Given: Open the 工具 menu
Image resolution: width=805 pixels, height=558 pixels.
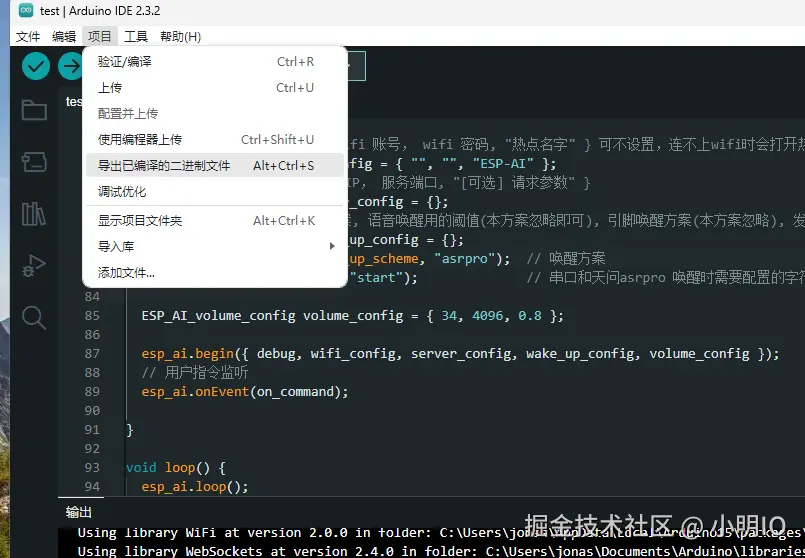Looking at the screenshot, I should click(x=136, y=36).
